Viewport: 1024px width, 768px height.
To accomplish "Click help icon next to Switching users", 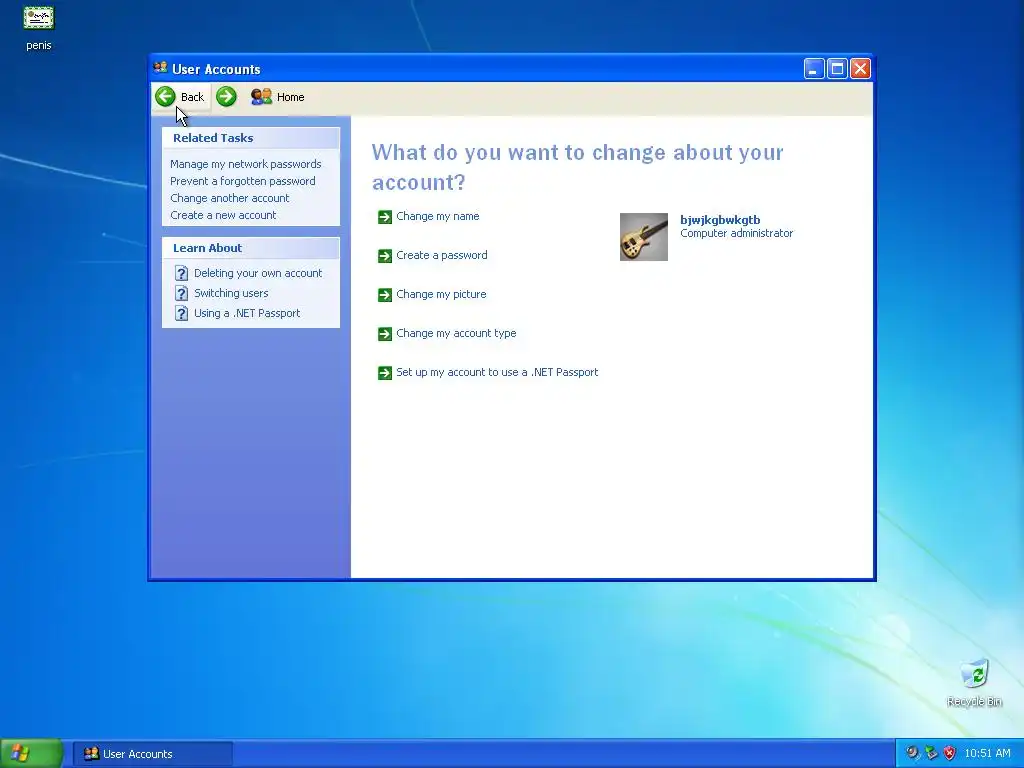I will pyautogui.click(x=182, y=293).
